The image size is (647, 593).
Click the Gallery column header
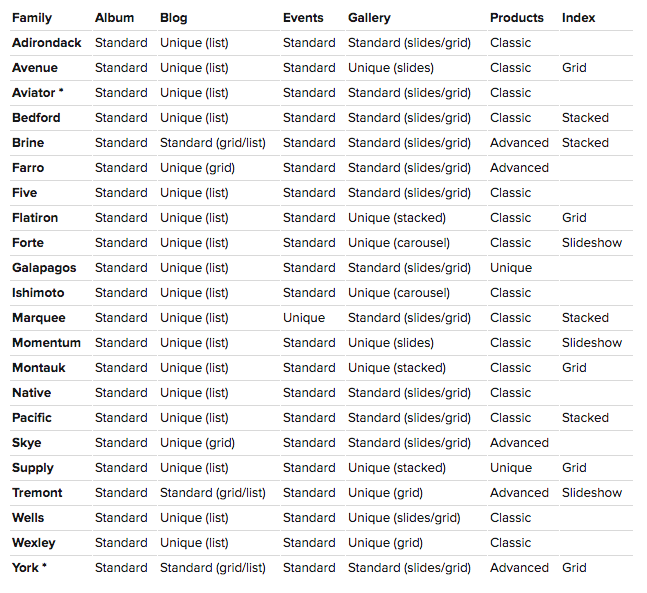coord(369,18)
